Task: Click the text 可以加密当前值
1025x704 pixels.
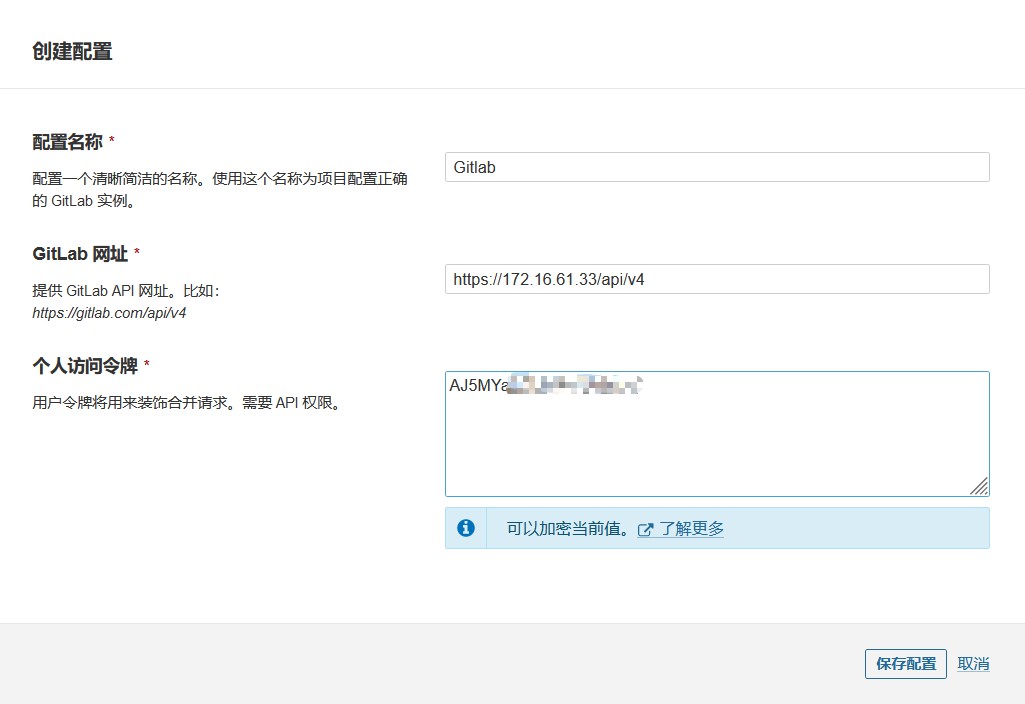Action: pos(569,528)
